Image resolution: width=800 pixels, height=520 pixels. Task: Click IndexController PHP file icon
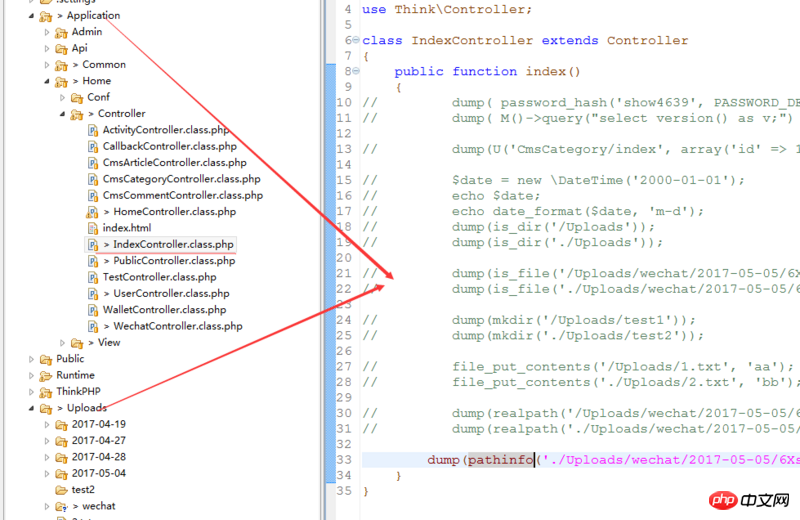click(x=93, y=245)
